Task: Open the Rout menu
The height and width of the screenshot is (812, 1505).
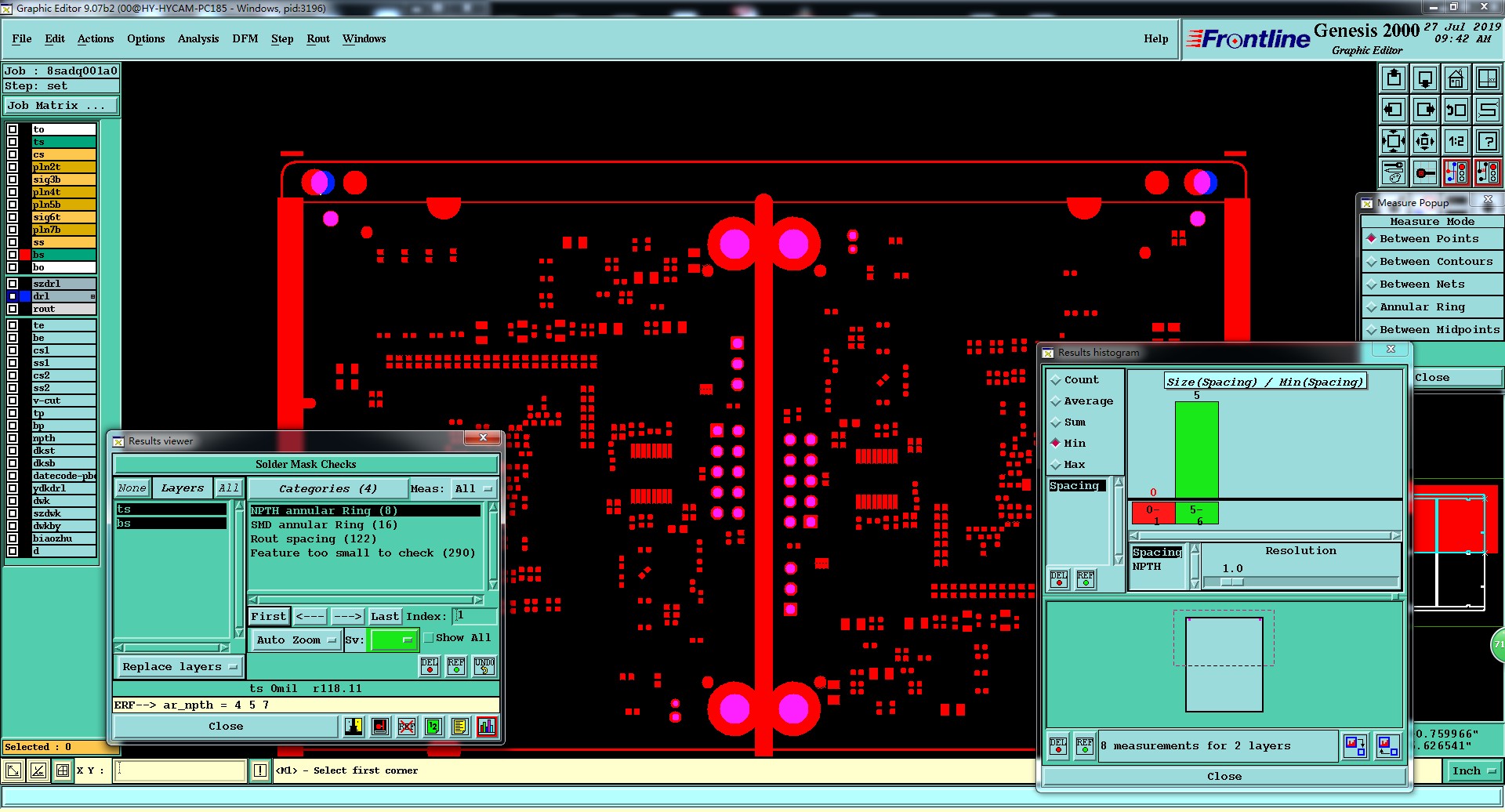Action: point(318,38)
